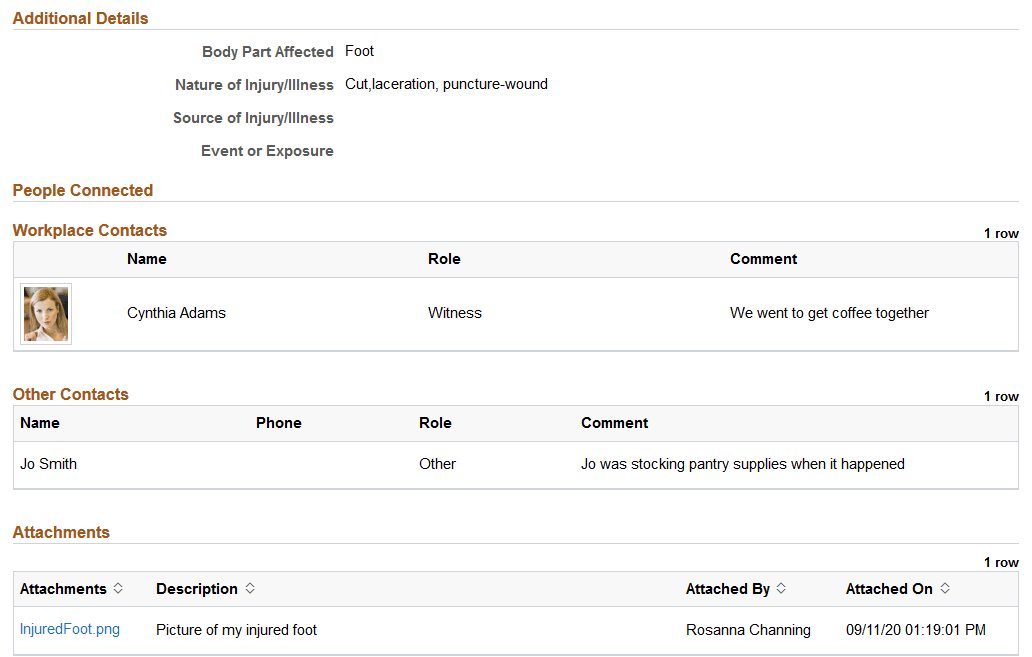Image resolution: width=1032 pixels, height=657 pixels.
Task: Click the Body Part Affected value Foot
Action: click(x=359, y=51)
